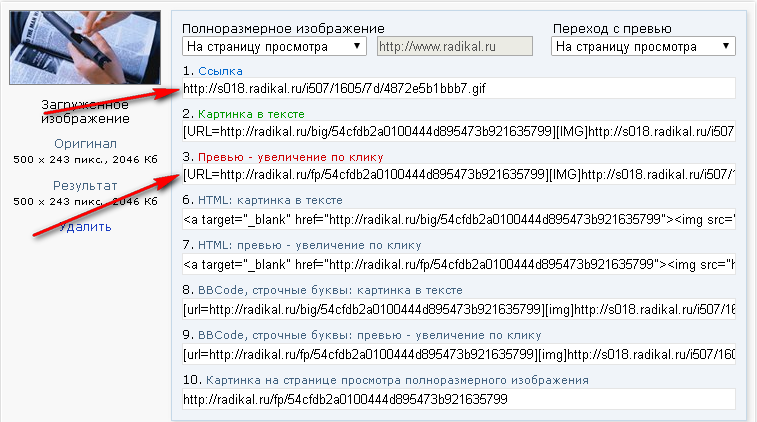Select the item 10 view page URL field
This screenshot has height=422, width=757.
459,399
